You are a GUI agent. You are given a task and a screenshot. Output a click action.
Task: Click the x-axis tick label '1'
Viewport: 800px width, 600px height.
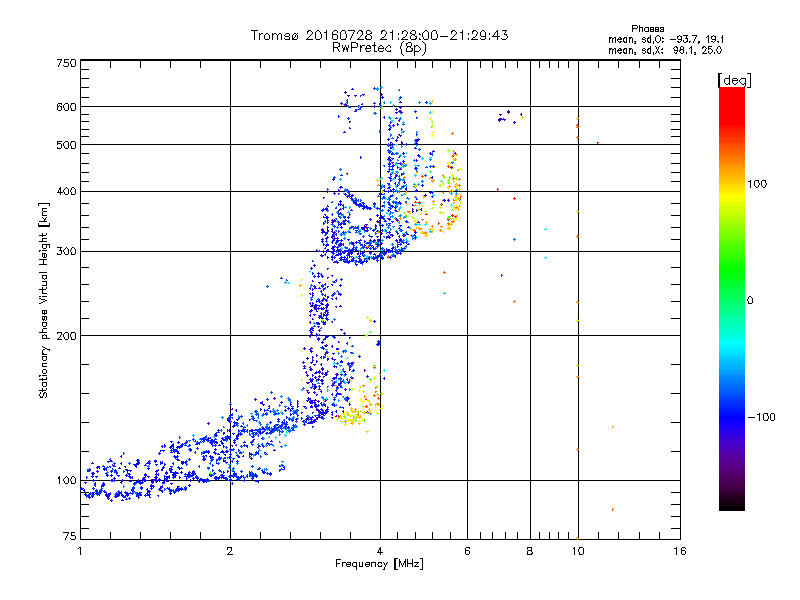tap(81, 551)
